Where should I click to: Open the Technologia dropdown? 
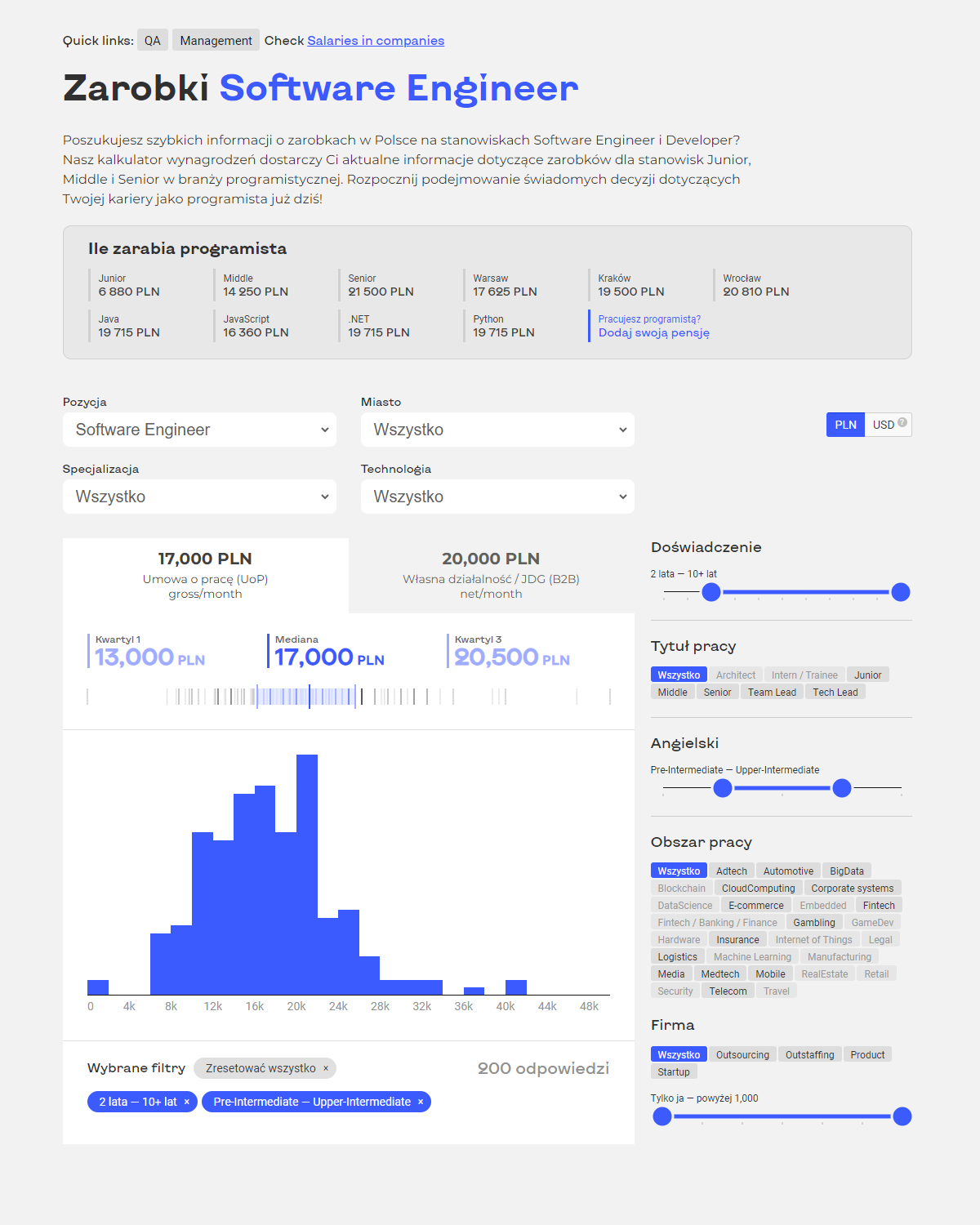[x=497, y=496]
